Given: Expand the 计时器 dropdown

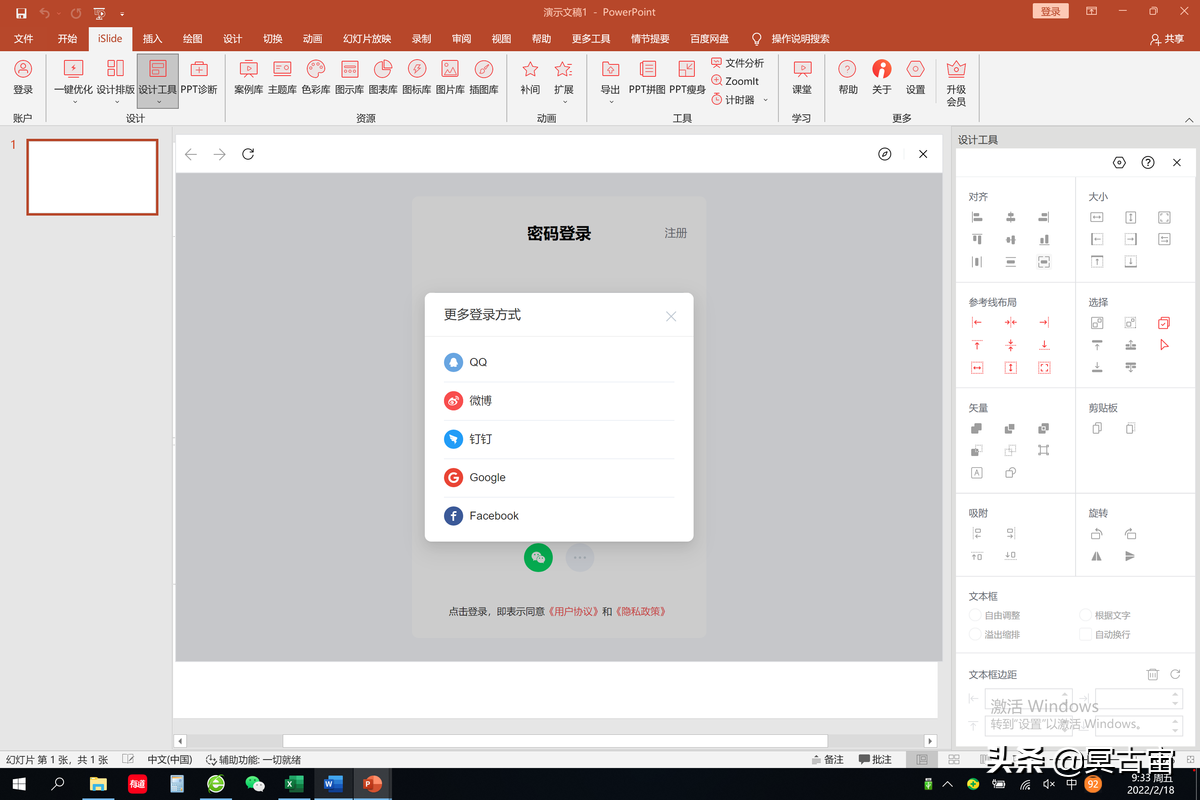Looking at the screenshot, I should point(766,100).
